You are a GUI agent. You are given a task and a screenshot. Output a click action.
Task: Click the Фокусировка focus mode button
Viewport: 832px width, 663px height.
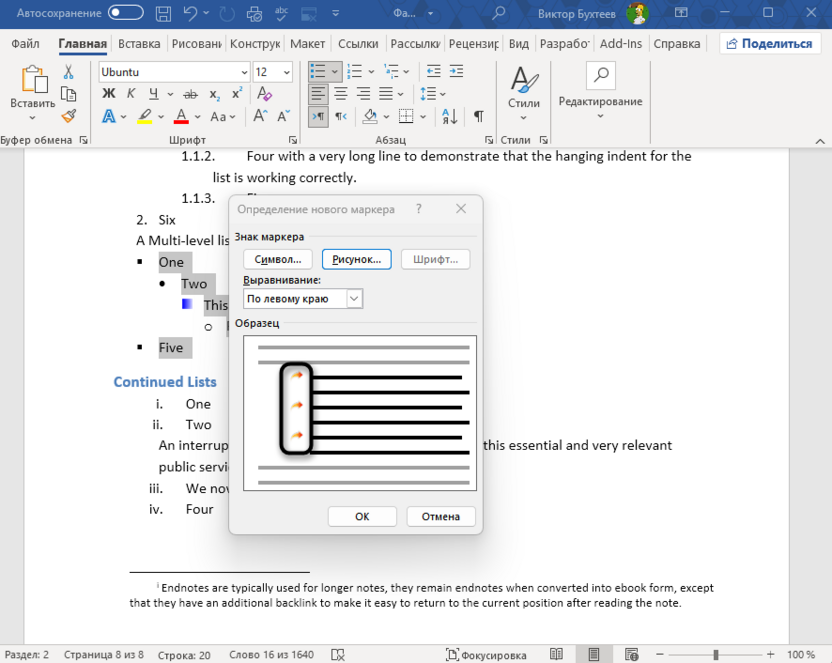487,655
